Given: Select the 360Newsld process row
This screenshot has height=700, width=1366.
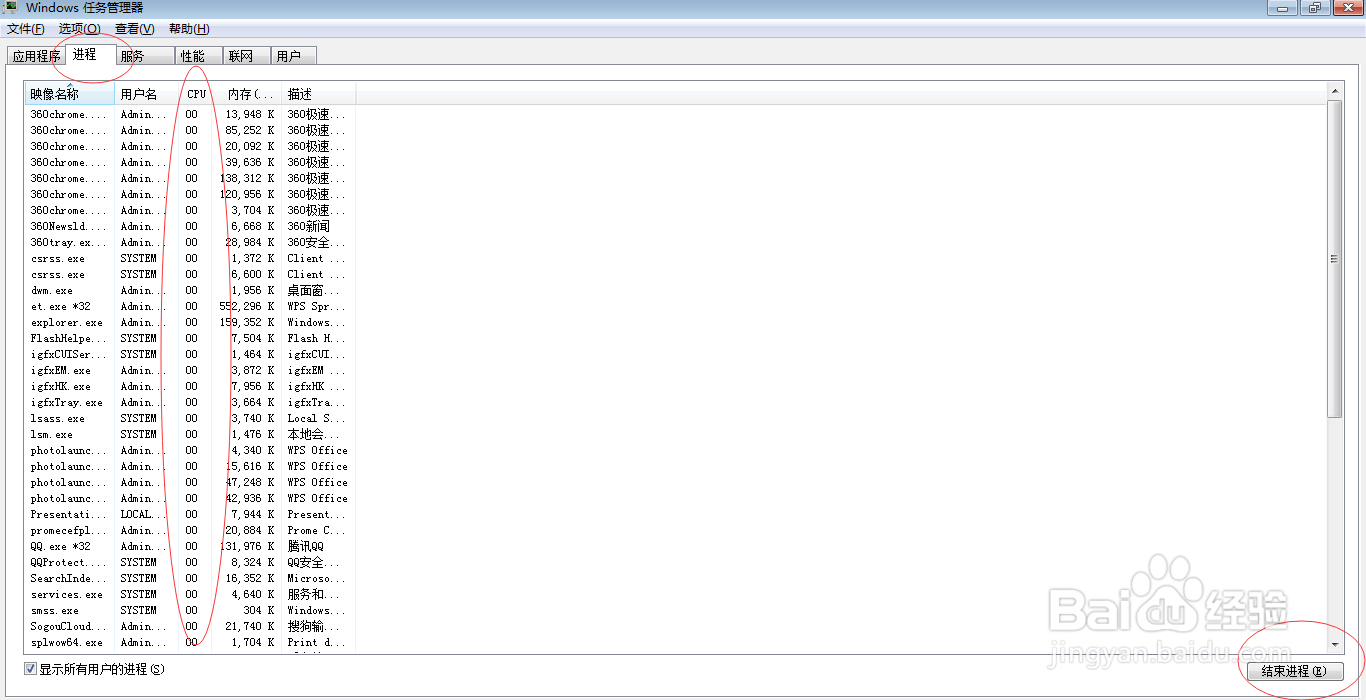Looking at the screenshot, I should (x=190, y=226).
